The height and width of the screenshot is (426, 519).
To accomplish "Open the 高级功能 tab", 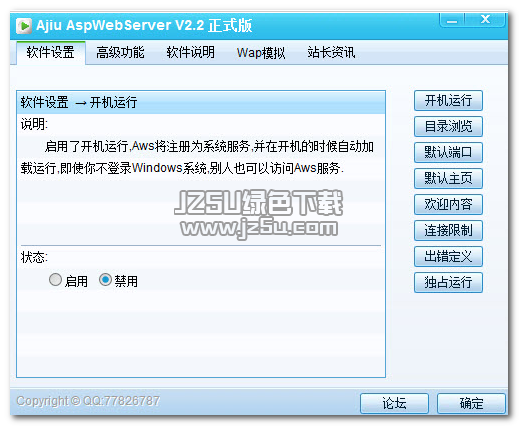I will (x=120, y=53).
